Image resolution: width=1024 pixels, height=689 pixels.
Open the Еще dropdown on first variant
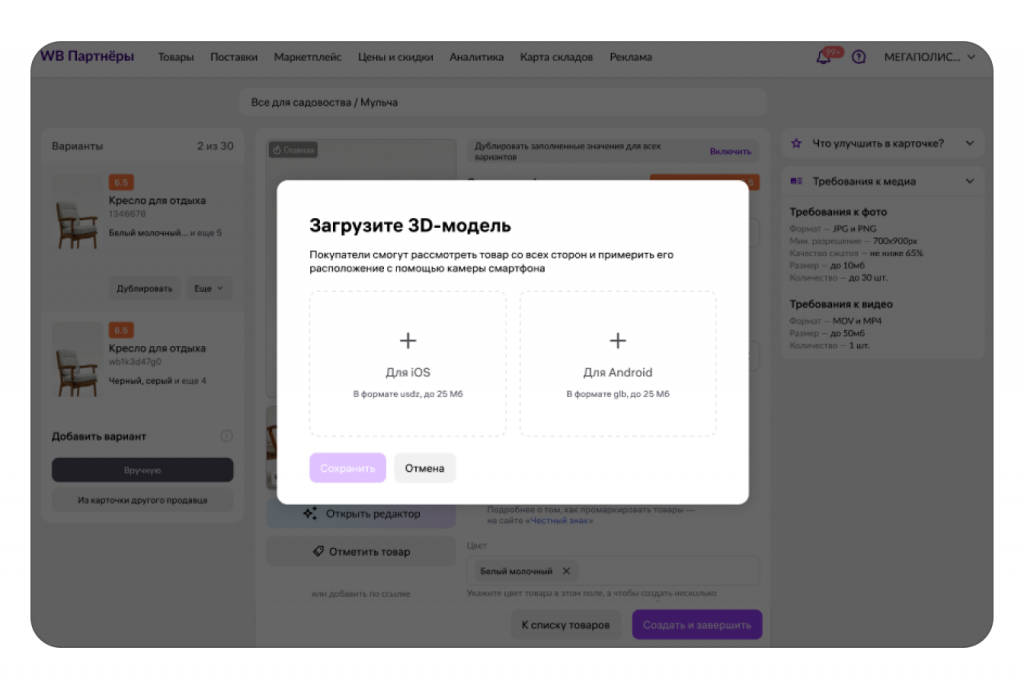208,288
